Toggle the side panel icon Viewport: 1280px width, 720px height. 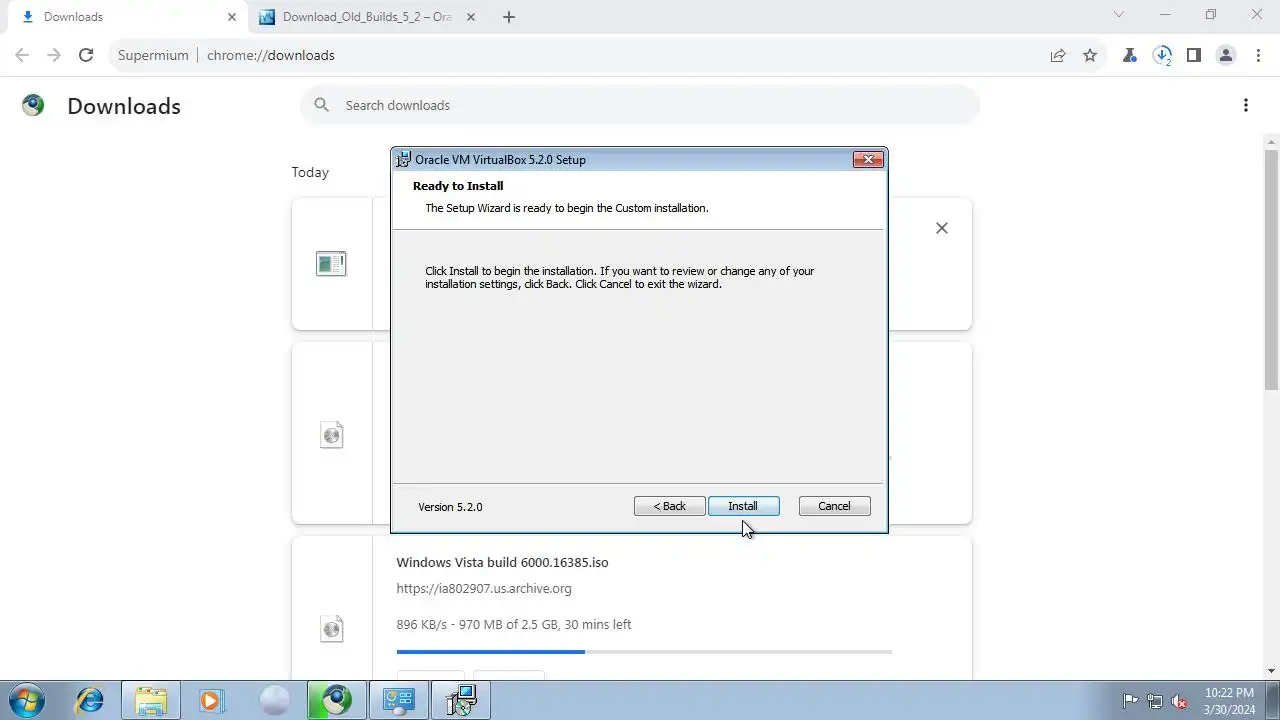(x=1194, y=55)
